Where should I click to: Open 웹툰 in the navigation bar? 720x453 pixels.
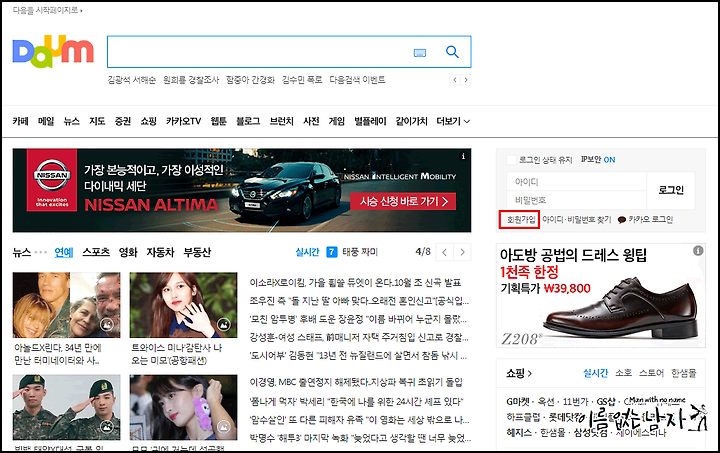(x=219, y=121)
